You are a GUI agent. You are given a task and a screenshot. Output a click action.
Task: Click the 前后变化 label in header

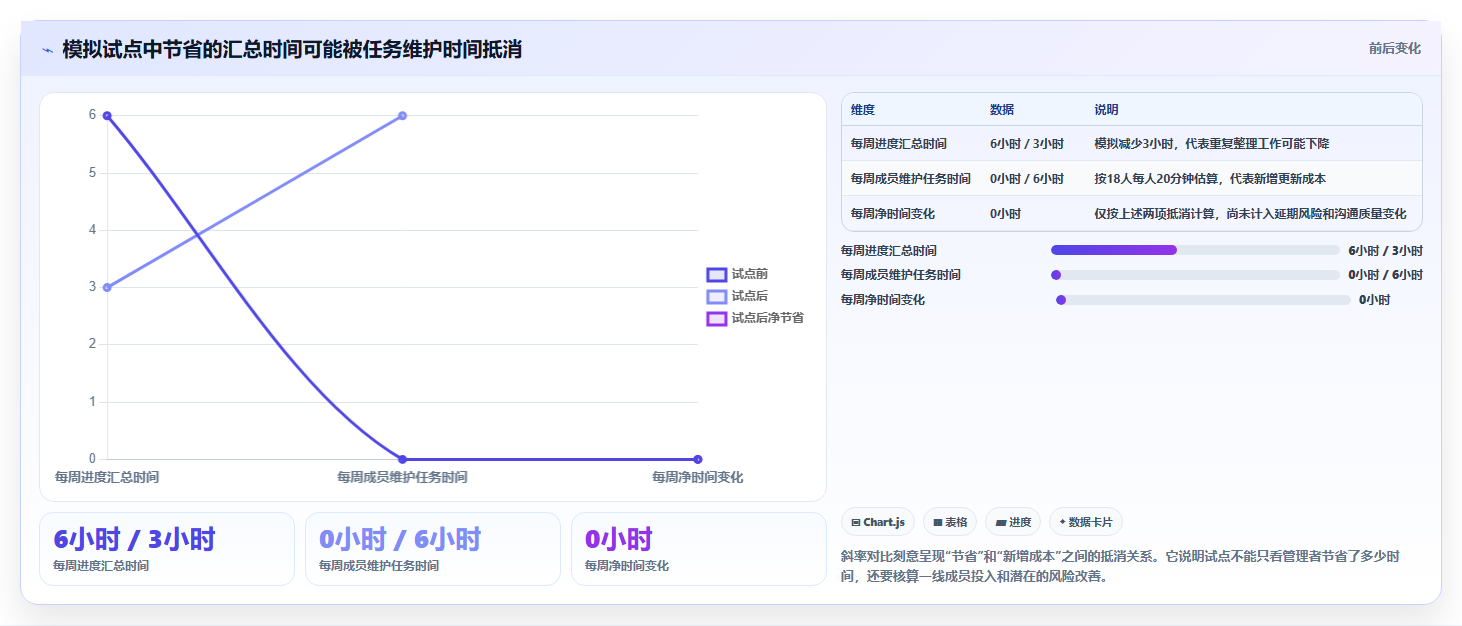(x=1394, y=49)
